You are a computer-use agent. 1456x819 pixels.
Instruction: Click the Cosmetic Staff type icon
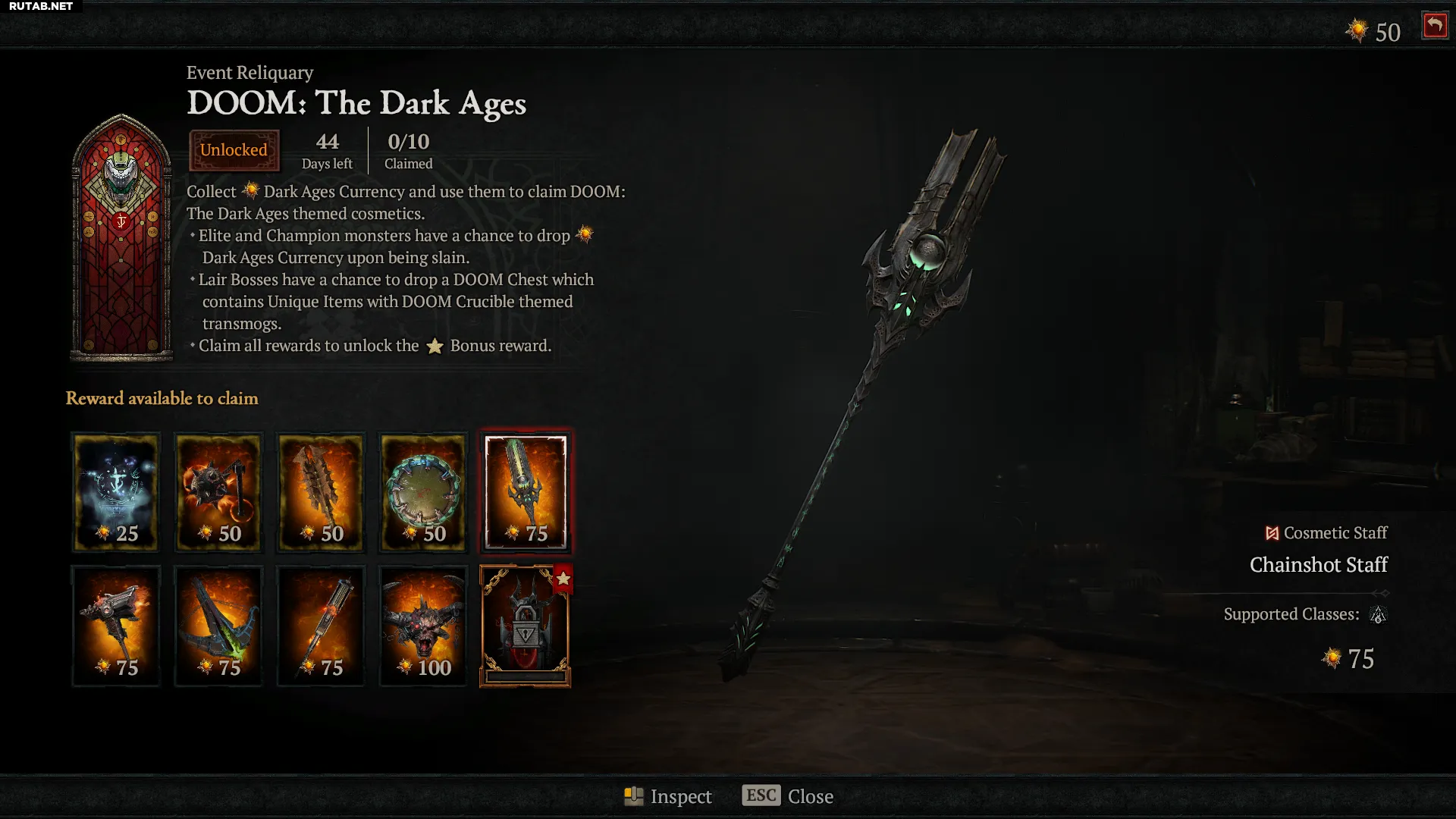click(1272, 533)
